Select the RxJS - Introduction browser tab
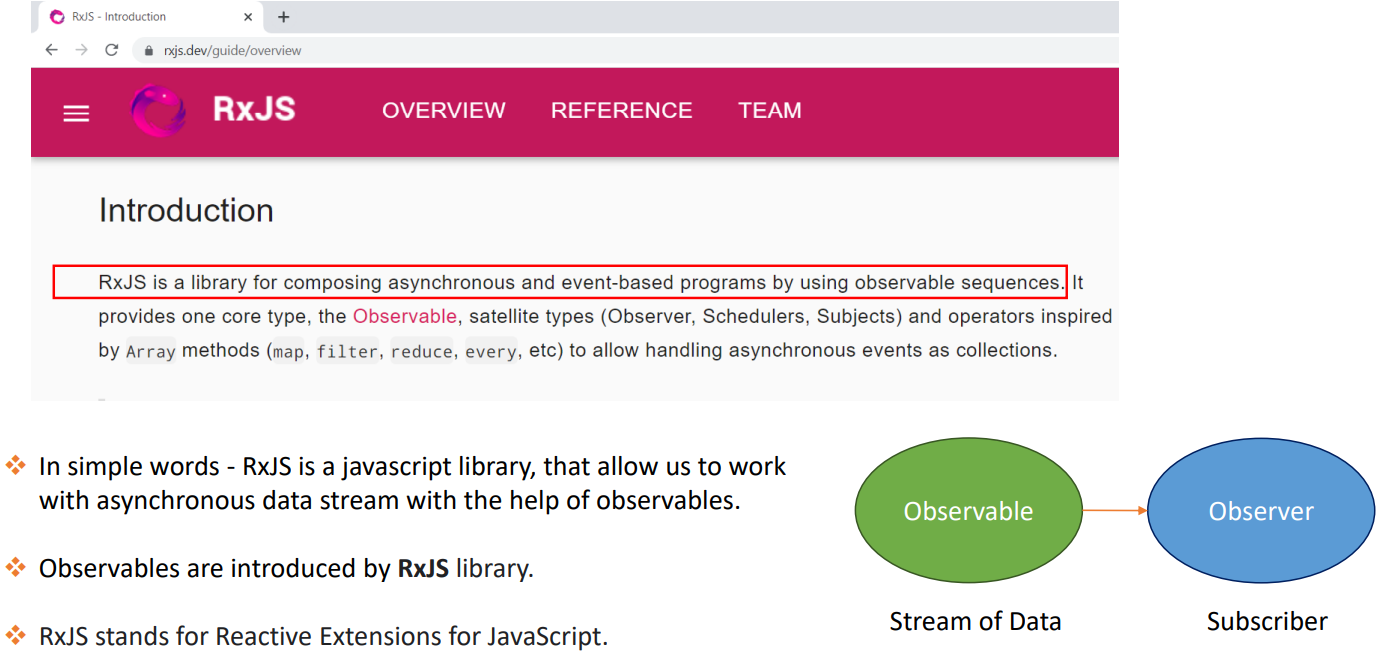 (151, 17)
